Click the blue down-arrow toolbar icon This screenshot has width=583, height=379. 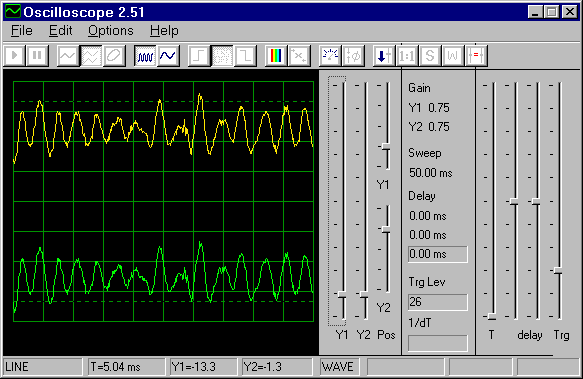pos(384,56)
